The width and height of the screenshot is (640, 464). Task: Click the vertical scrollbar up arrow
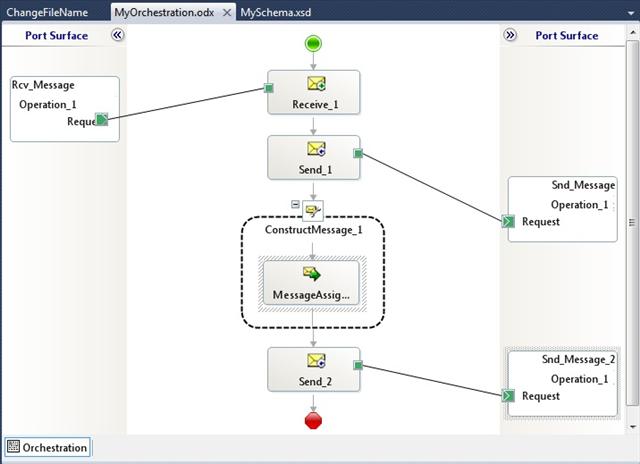tap(633, 31)
